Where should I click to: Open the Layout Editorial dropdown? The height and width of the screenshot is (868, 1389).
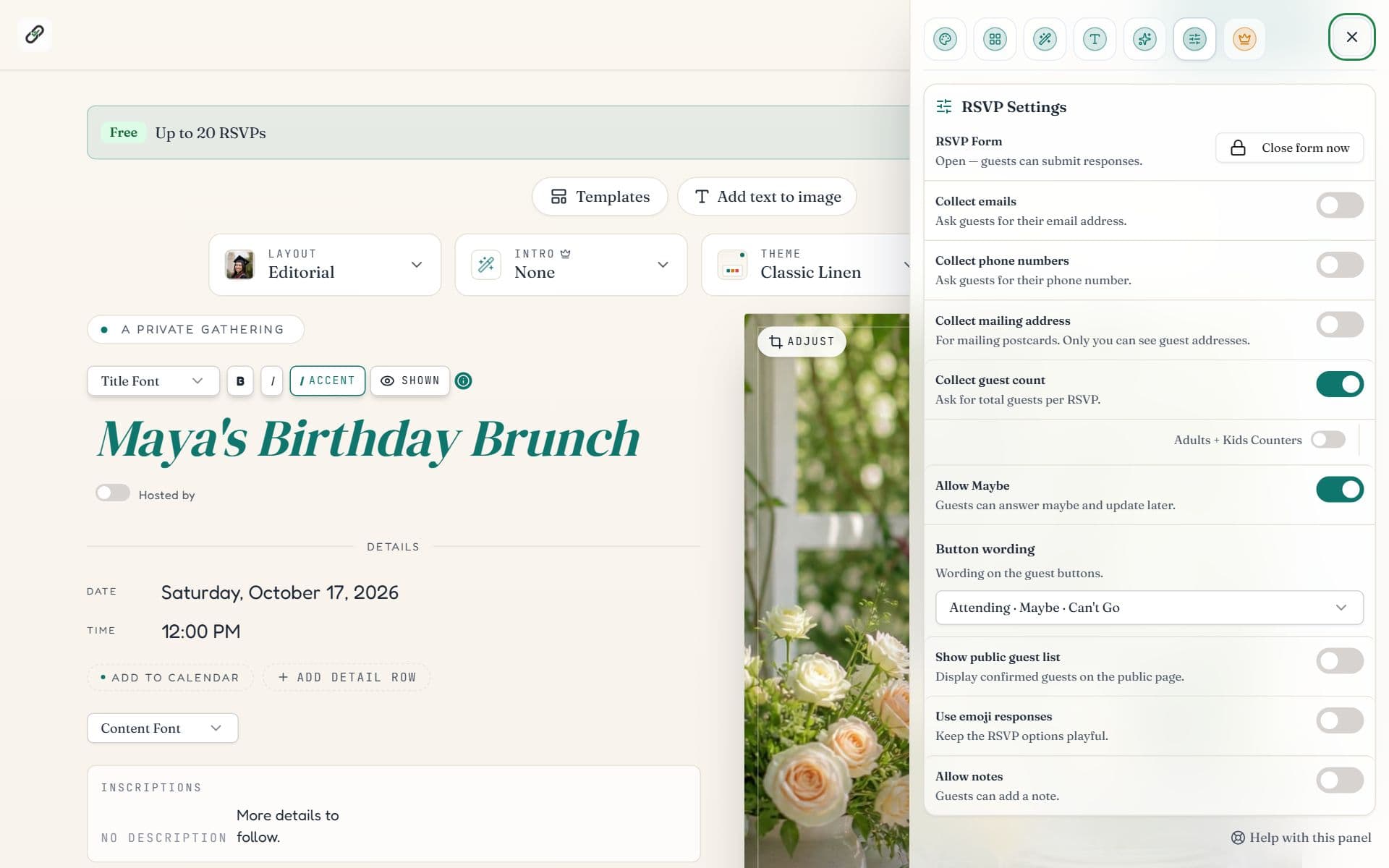click(325, 265)
